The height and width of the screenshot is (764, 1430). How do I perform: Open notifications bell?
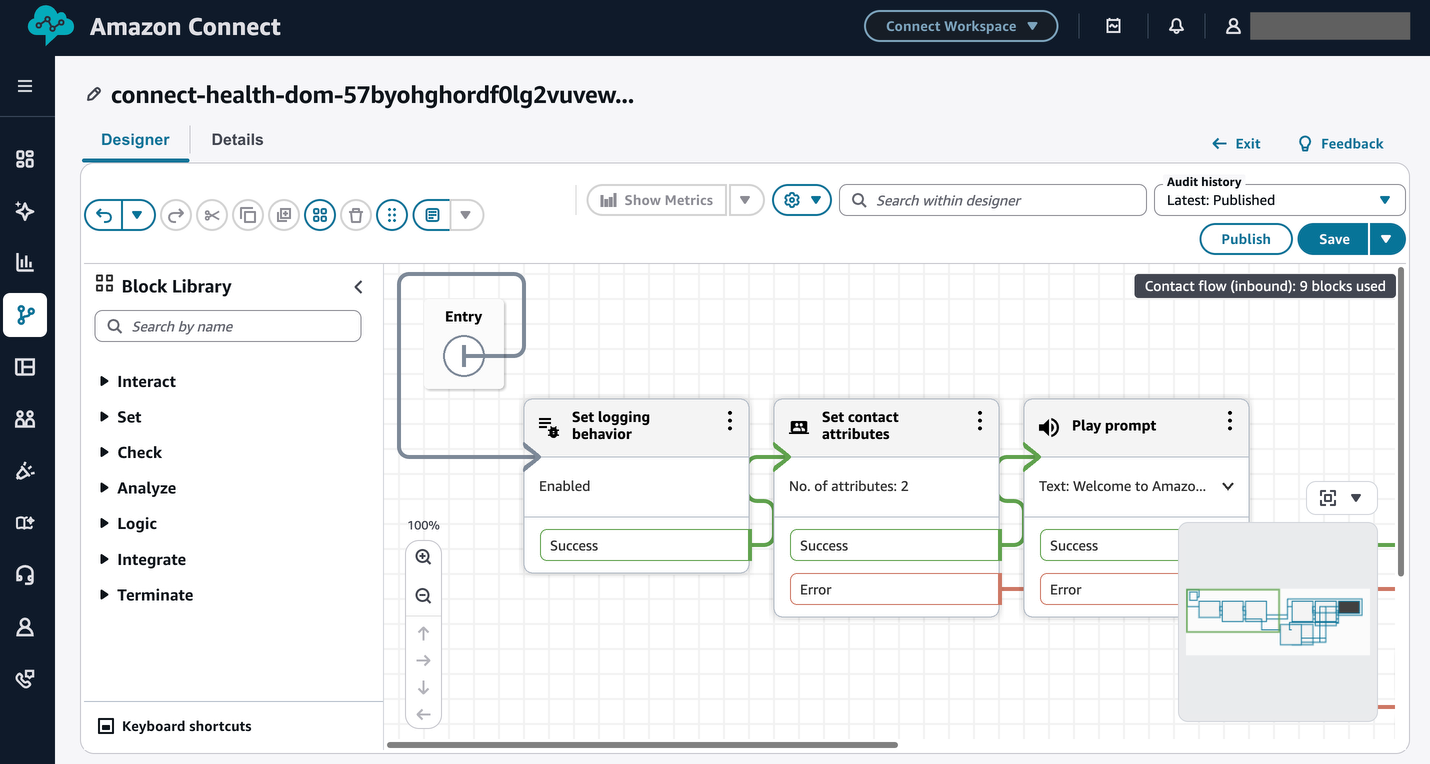(1176, 27)
